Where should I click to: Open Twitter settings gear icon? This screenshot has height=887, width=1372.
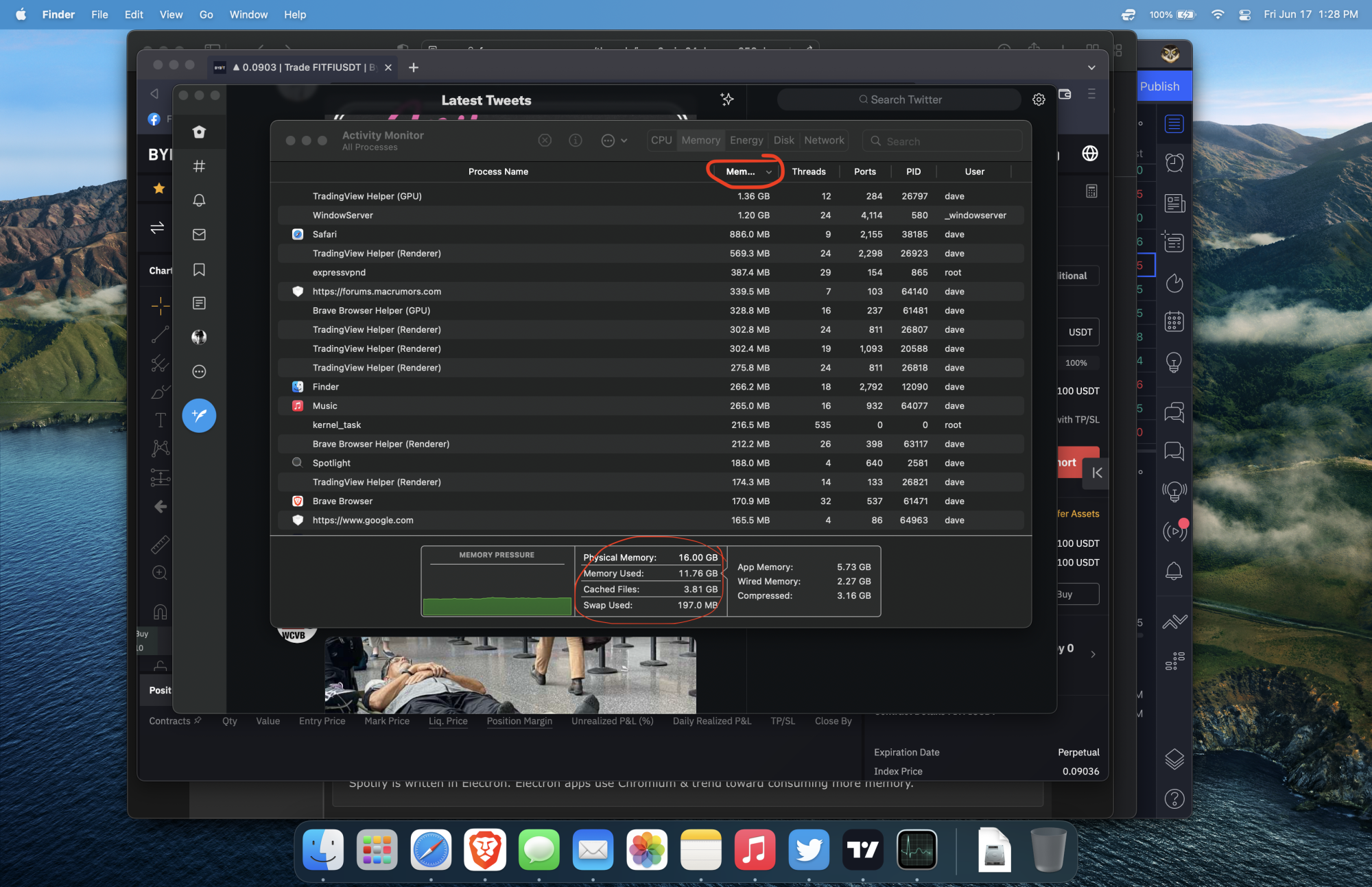(x=1039, y=99)
